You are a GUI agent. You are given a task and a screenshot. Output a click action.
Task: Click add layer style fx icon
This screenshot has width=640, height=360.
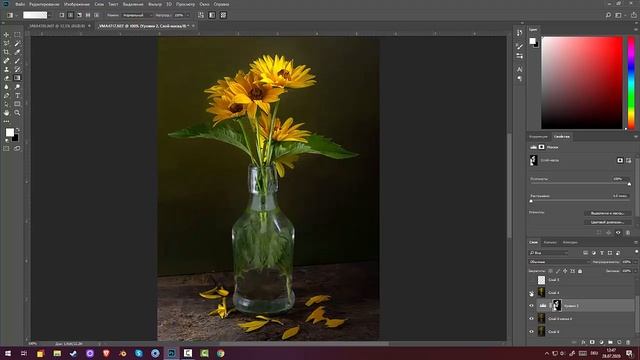coord(583,342)
